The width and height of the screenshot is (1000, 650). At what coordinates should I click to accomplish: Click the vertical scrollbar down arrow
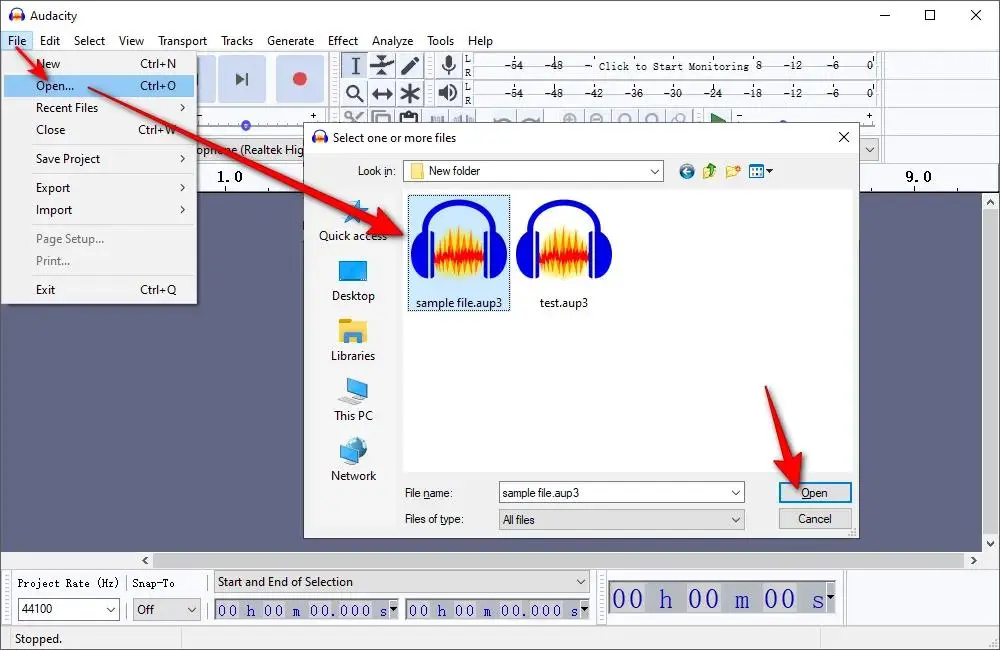pyautogui.click(x=990, y=543)
